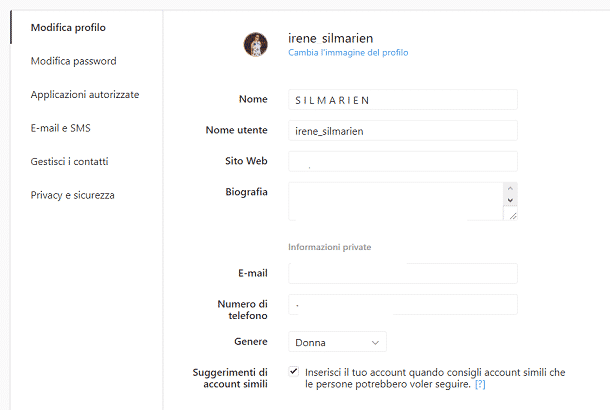
Task: Focus the Sito Web field
Action: coord(402,161)
